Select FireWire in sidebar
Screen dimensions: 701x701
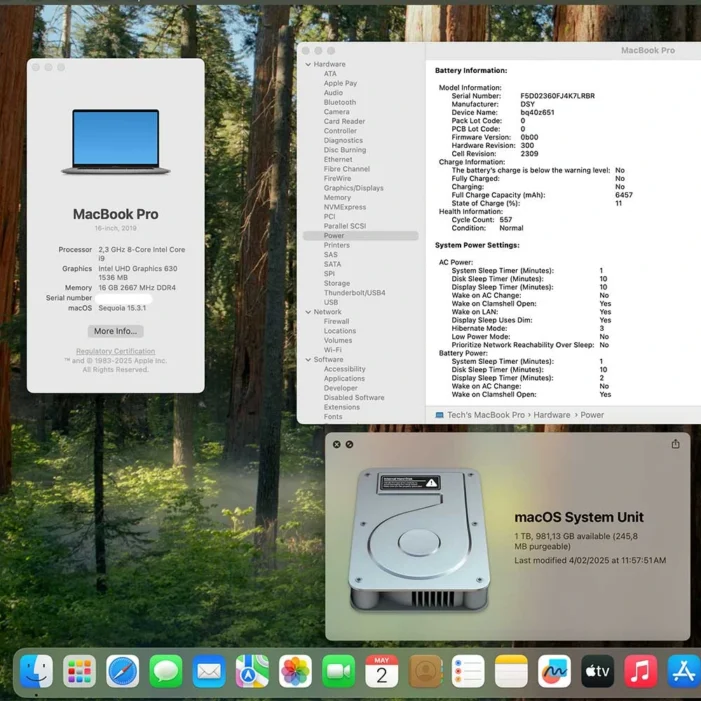338,178
